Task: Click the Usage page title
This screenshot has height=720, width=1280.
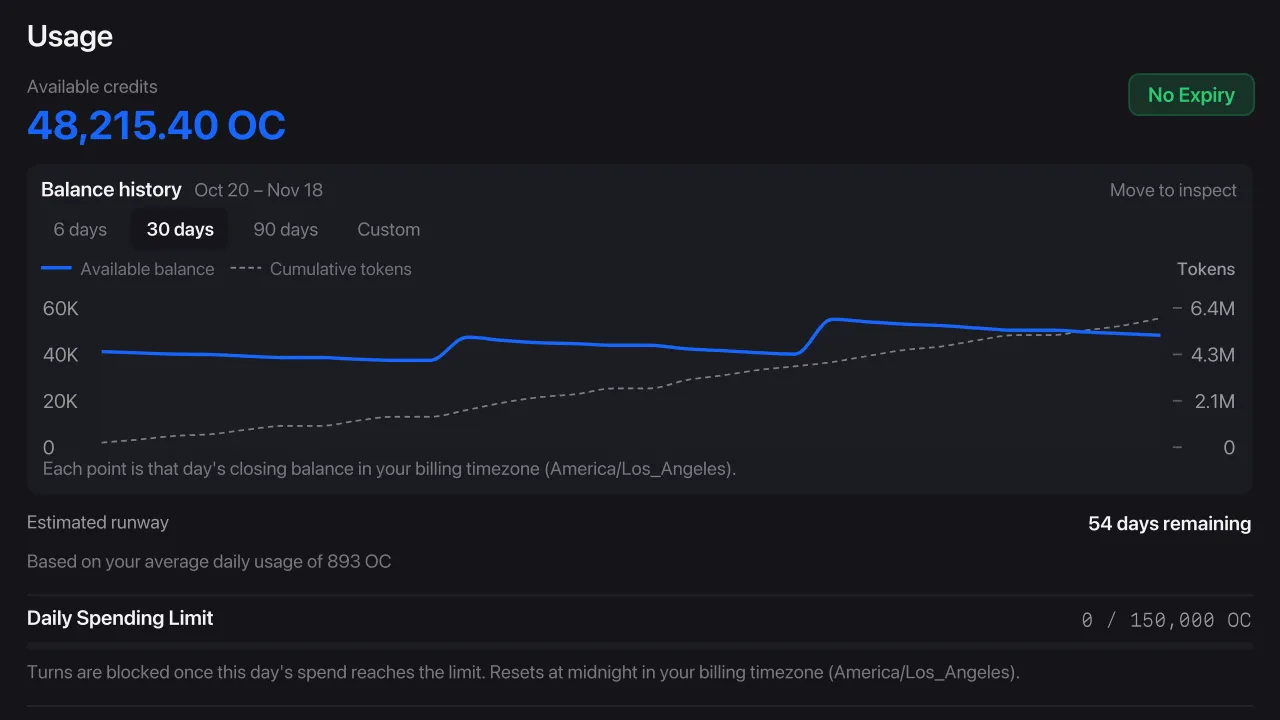Action: (x=70, y=36)
